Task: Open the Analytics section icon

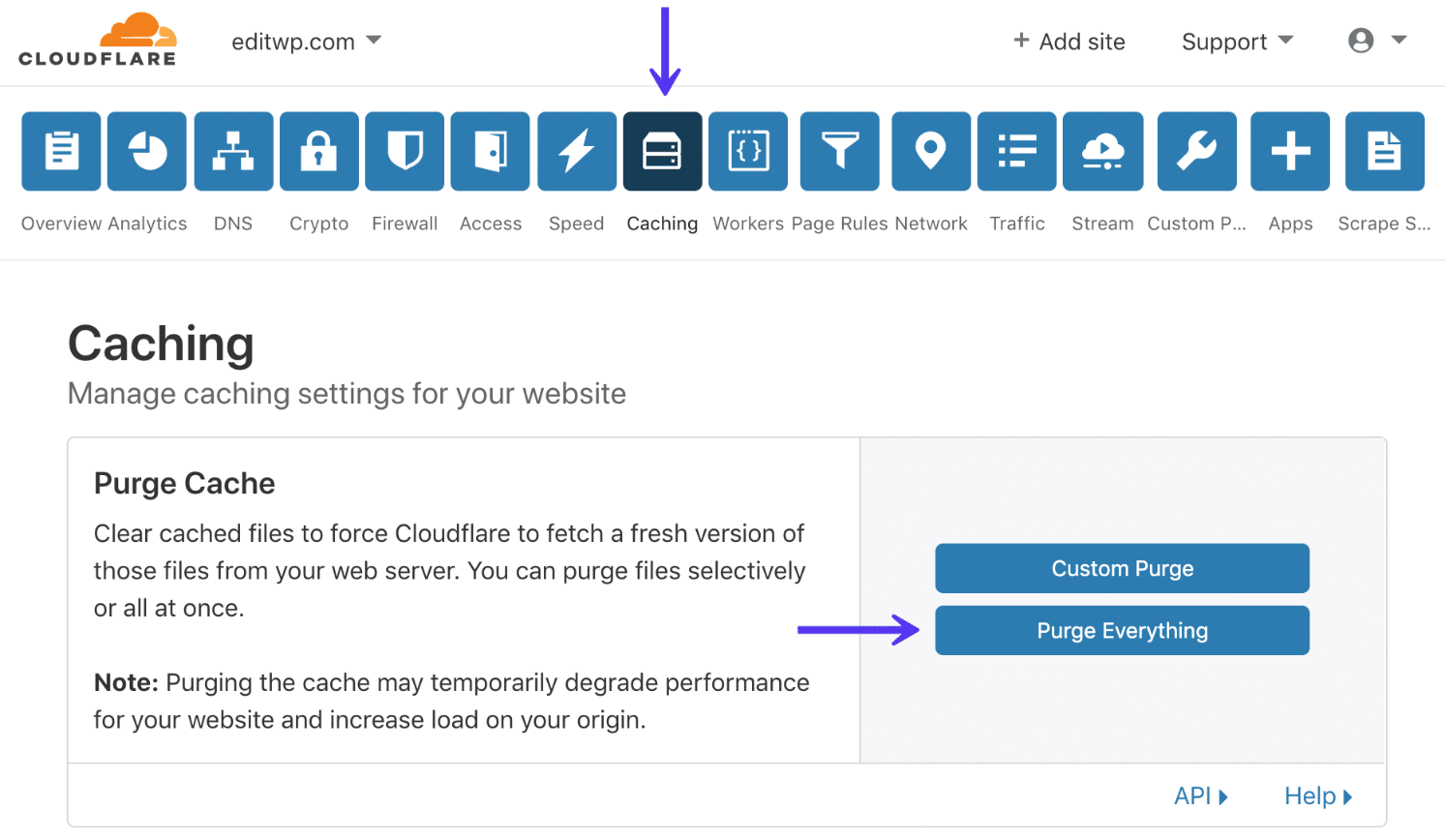Action: coord(146,151)
